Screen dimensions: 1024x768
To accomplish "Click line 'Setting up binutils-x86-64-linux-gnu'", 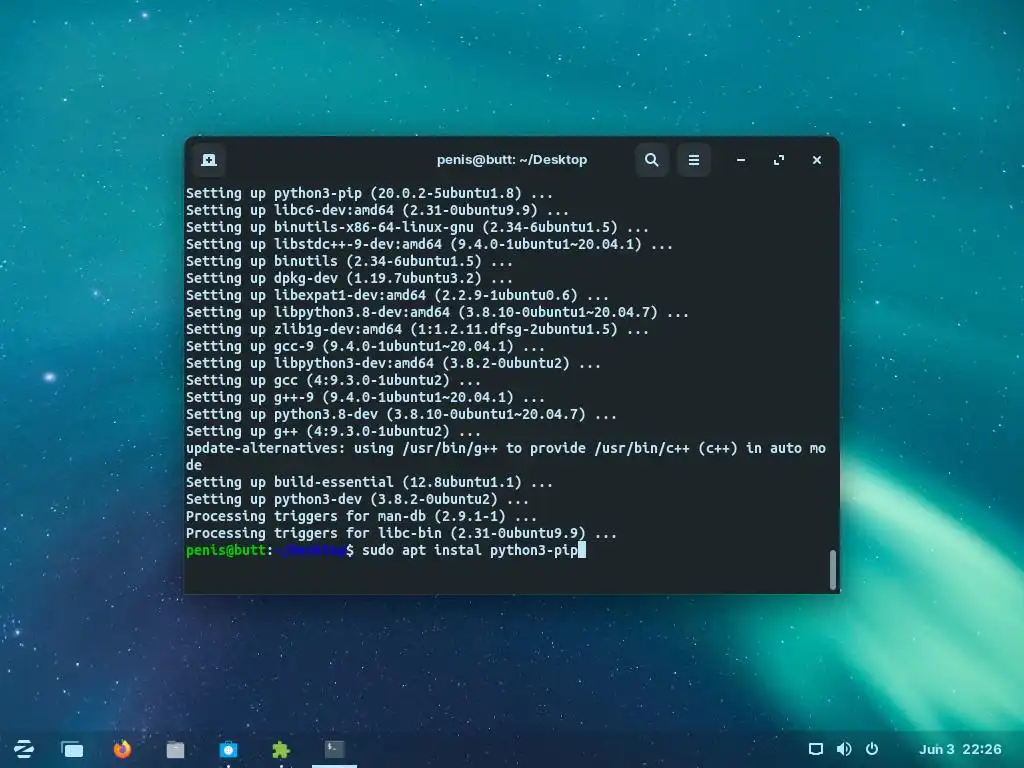I will (x=417, y=227).
